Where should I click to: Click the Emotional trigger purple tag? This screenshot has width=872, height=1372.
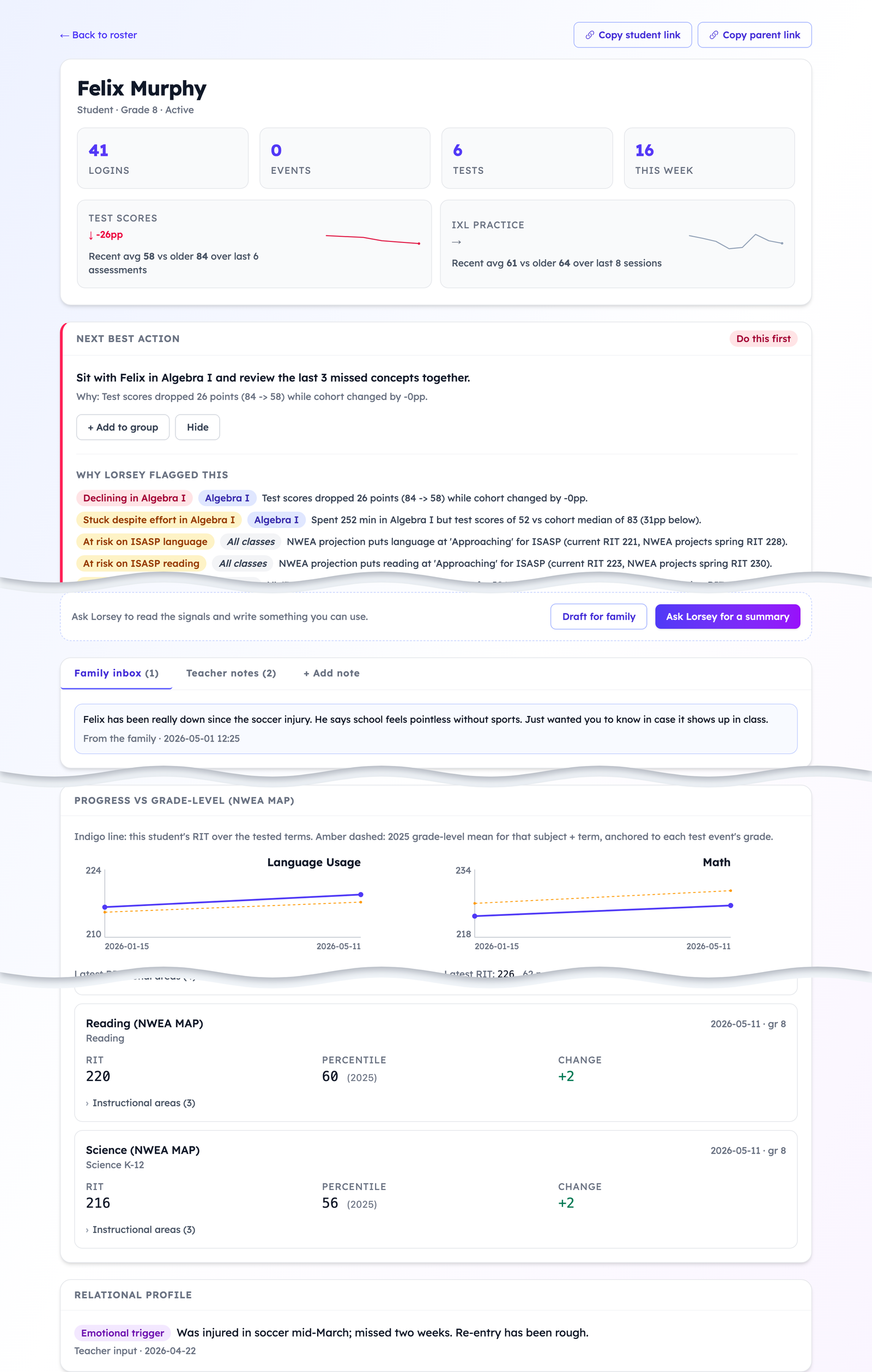(x=123, y=1333)
